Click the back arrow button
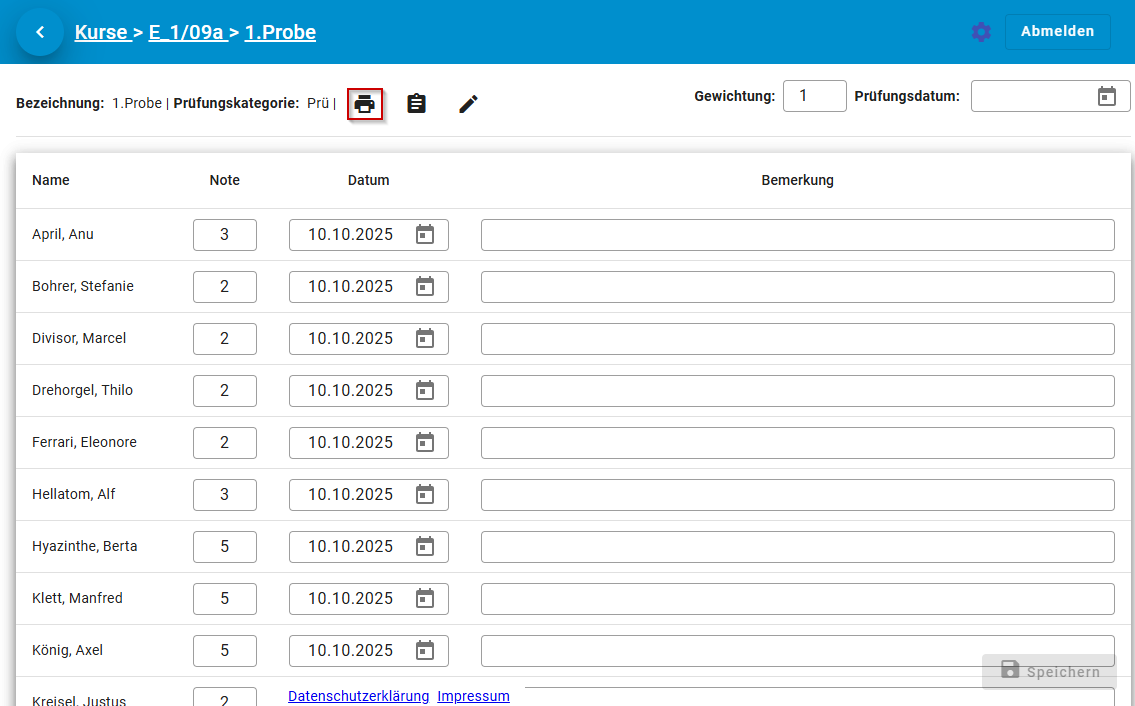The height and width of the screenshot is (706, 1135). point(40,32)
